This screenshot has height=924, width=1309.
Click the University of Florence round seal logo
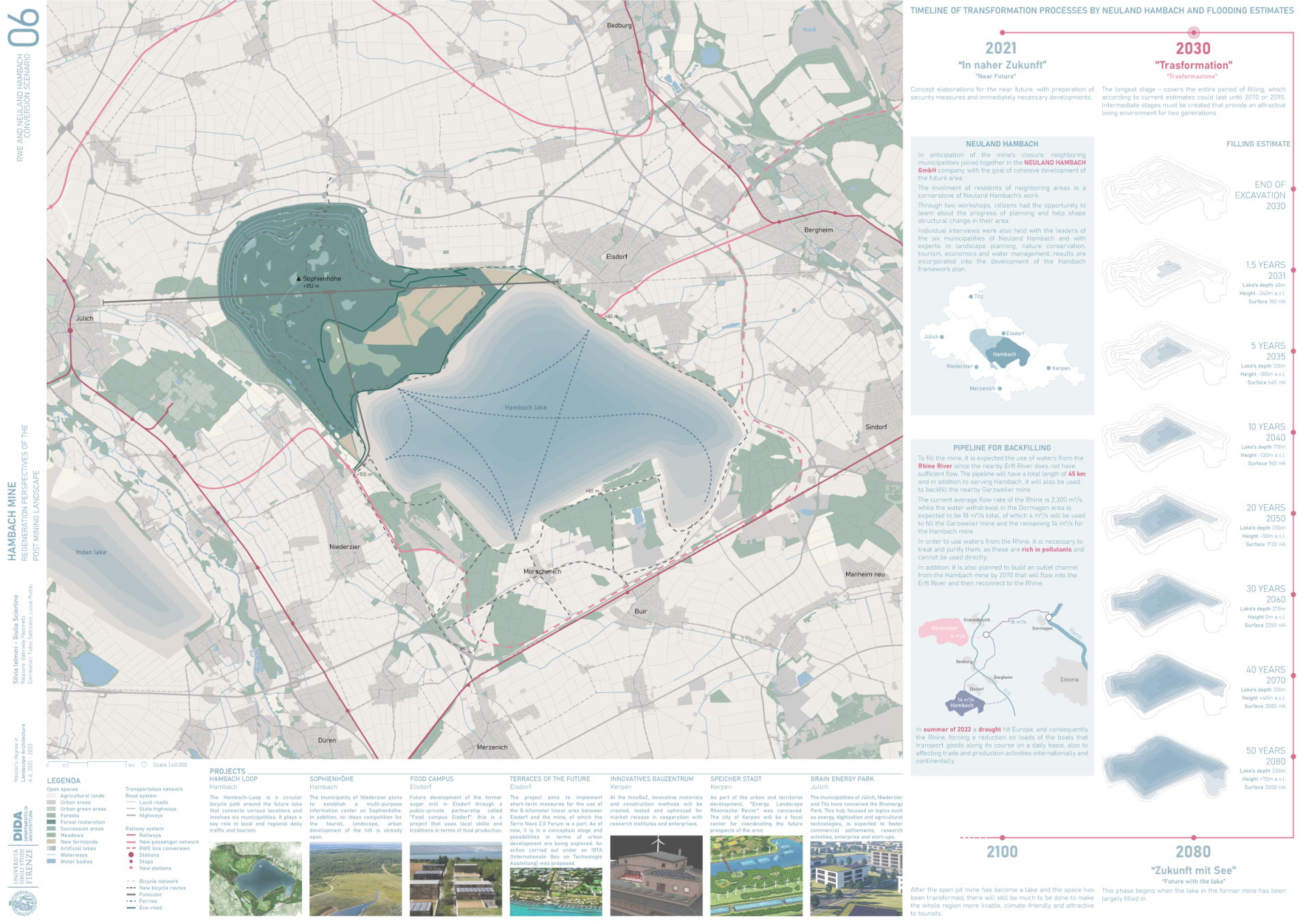tap(22, 904)
